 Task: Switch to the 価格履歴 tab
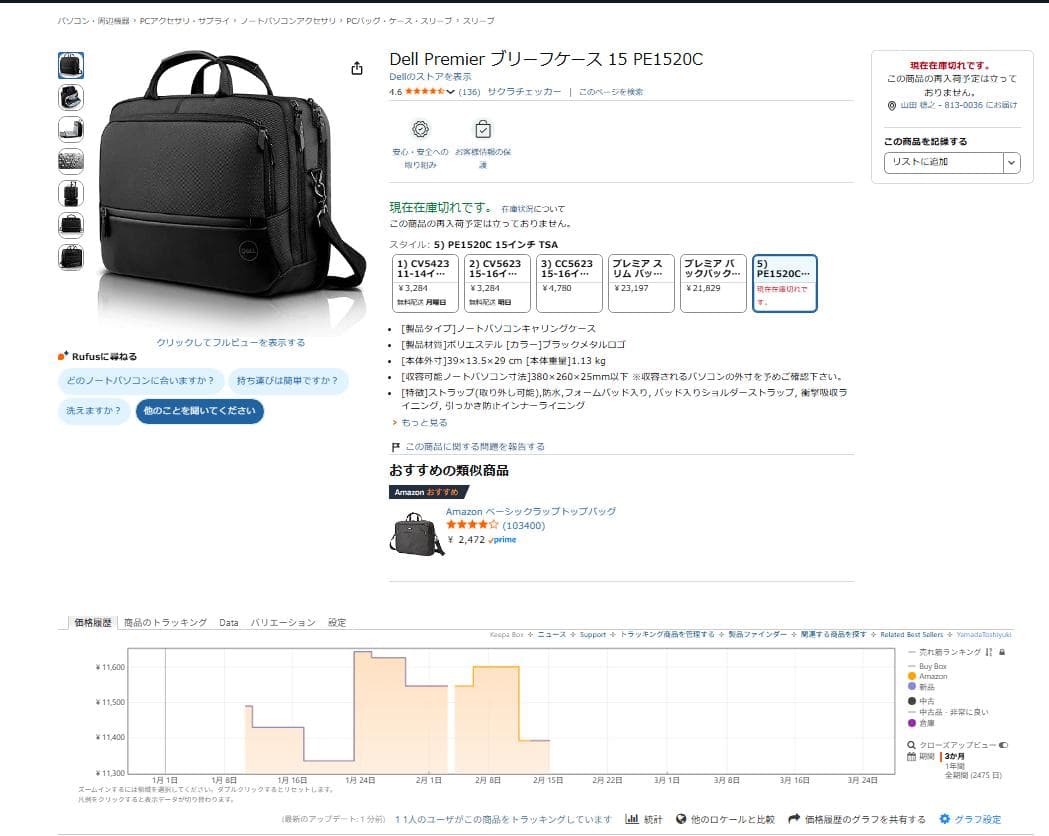coord(93,623)
